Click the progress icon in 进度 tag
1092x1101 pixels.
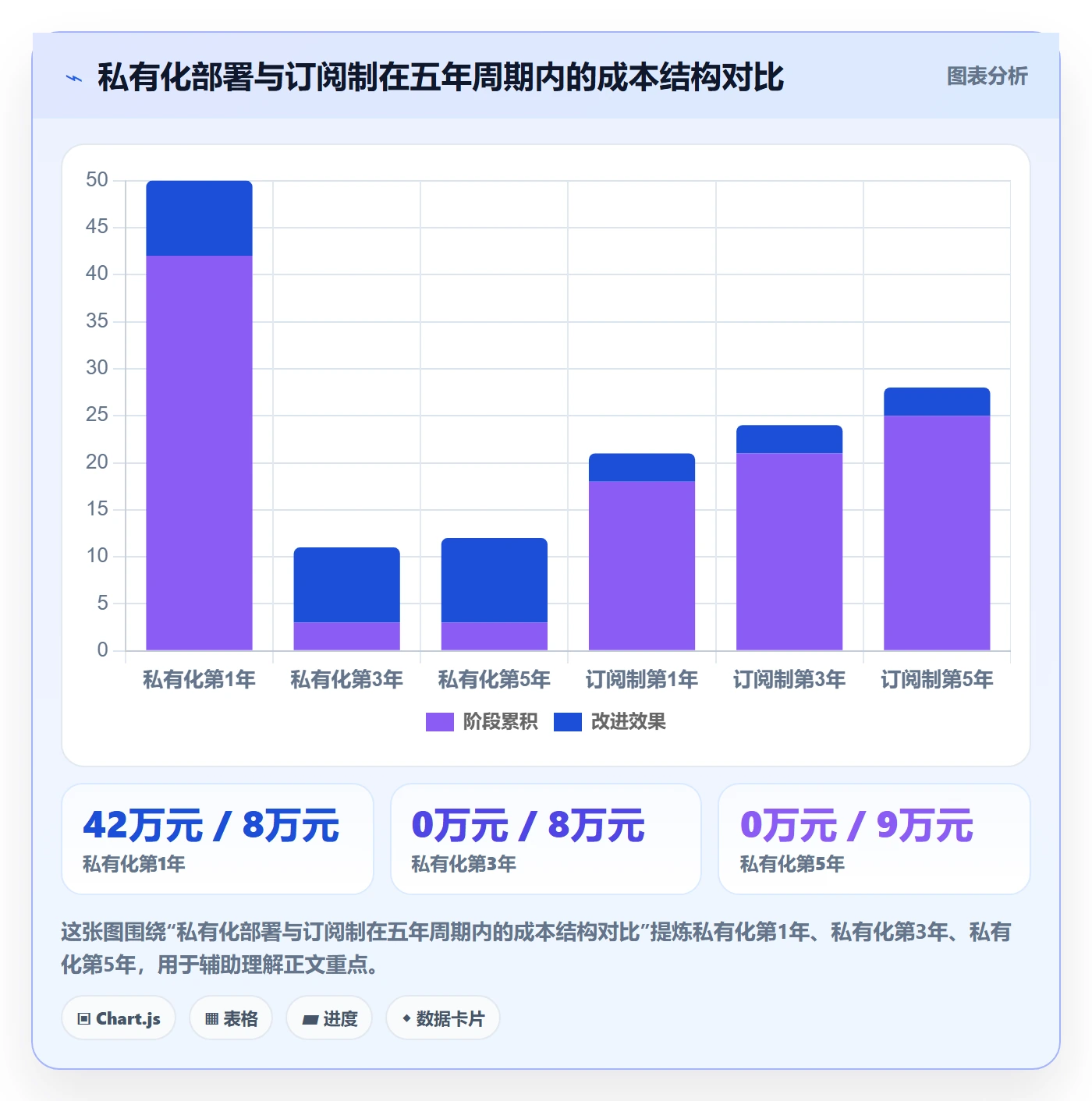click(310, 1019)
